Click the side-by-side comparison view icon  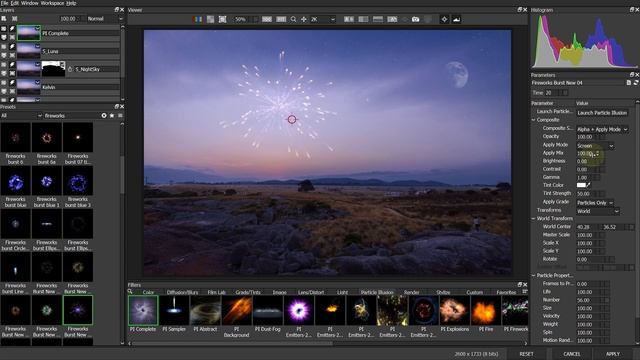tap(349, 19)
